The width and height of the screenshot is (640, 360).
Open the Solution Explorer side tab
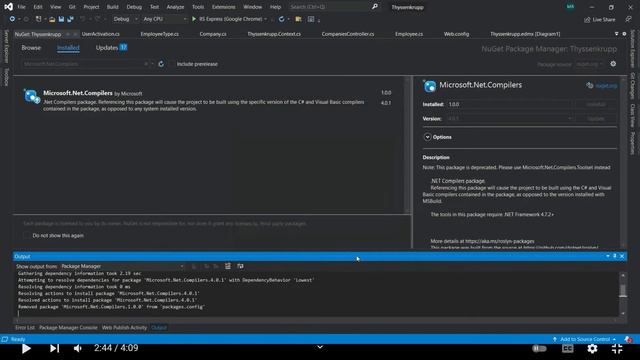633,49
